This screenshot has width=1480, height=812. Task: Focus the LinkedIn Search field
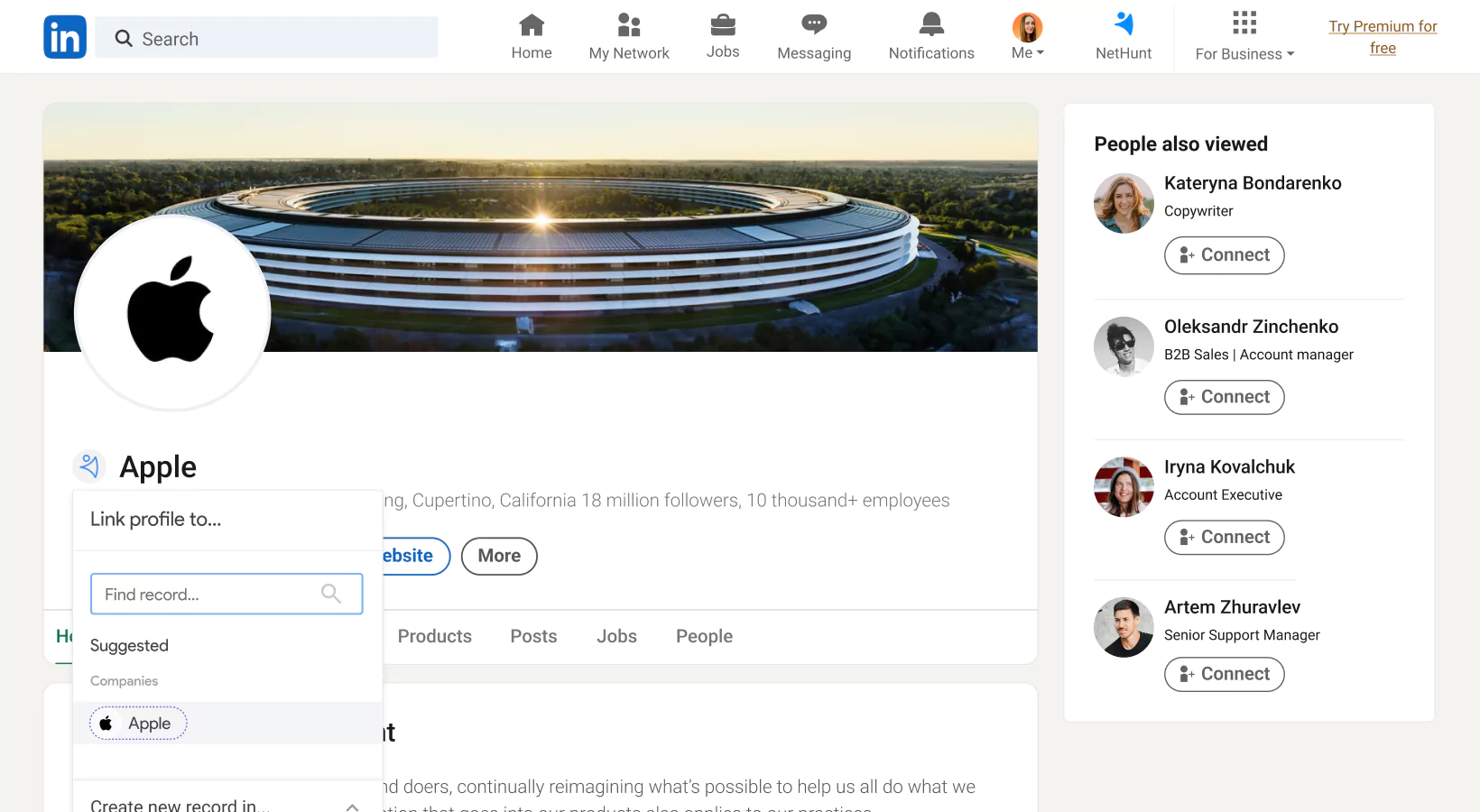pos(266,38)
